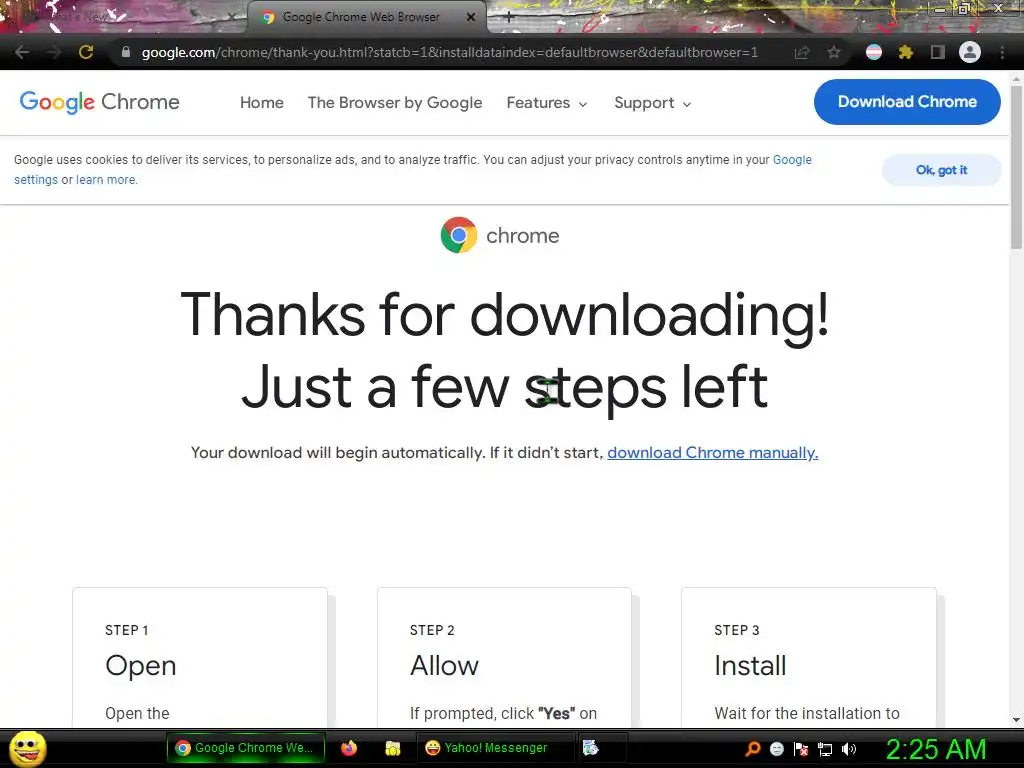Launch Firefox from the taskbar
Image resolution: width=1024 pixels, height=768 pixels.
(x=349, y=748)
